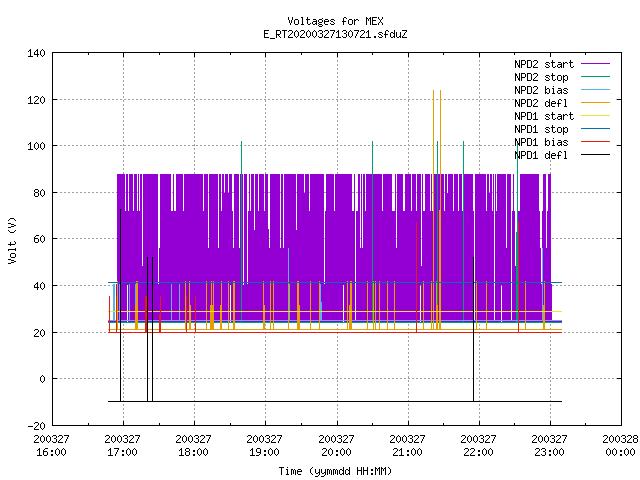This screenshot has height=480, width=640.
Task: Click the x-axis label 200327 17:00
Action: (122, 446)
